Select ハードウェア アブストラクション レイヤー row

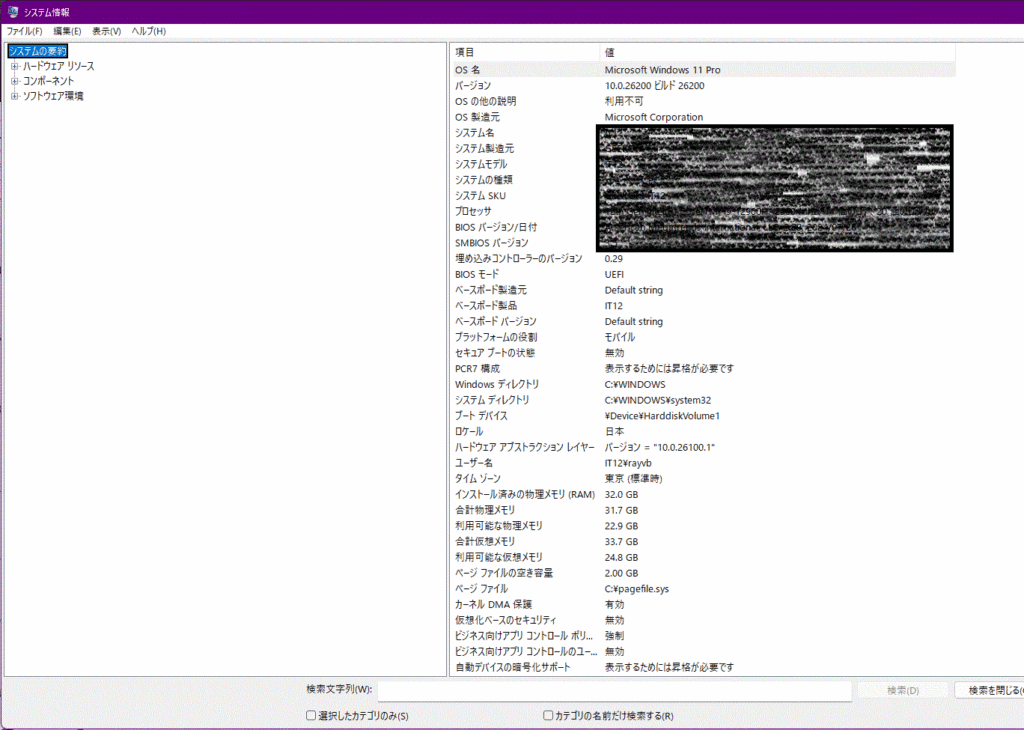pyautogui.click(x=703, y=447)
